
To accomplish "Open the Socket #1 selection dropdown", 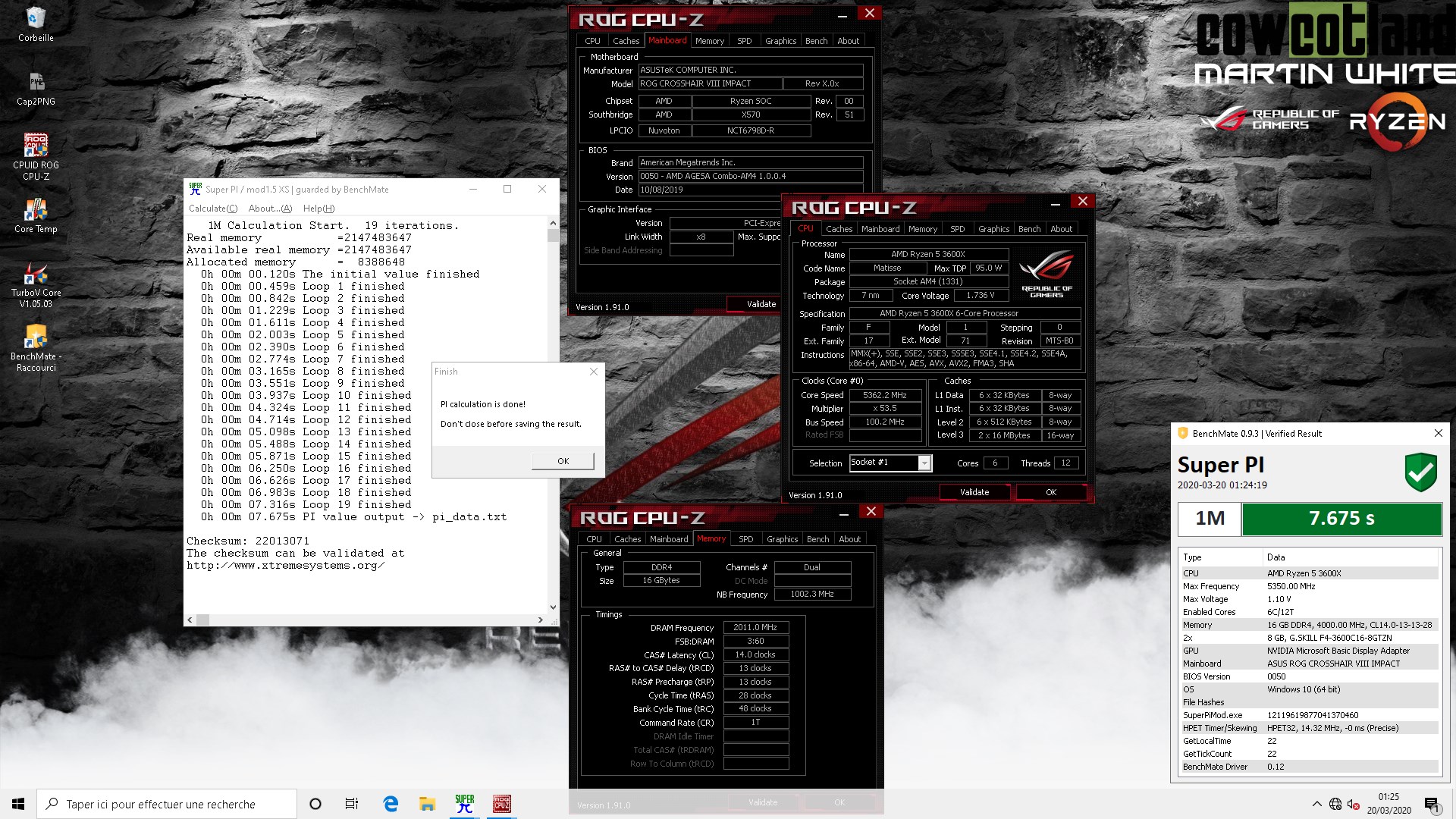I will [x=924, y=463].
